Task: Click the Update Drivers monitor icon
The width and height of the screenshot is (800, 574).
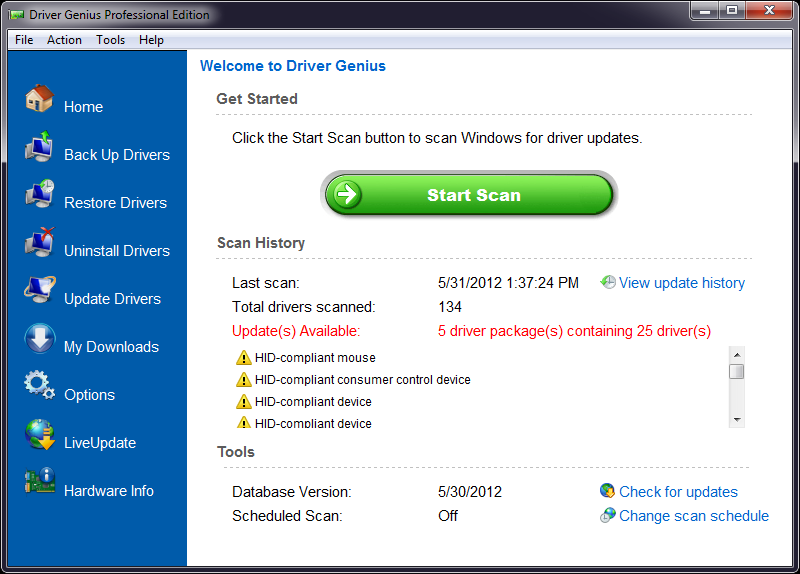Action: click(x=39, y=290)
